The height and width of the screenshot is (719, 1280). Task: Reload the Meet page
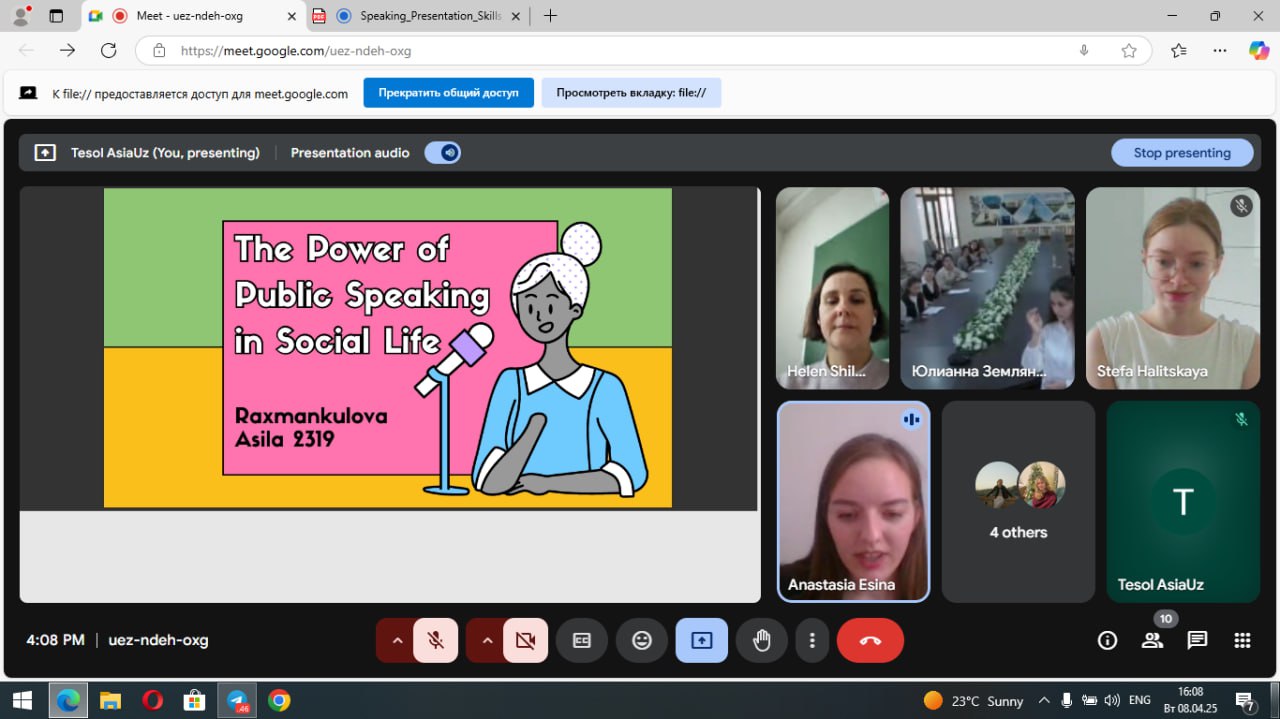109,50
